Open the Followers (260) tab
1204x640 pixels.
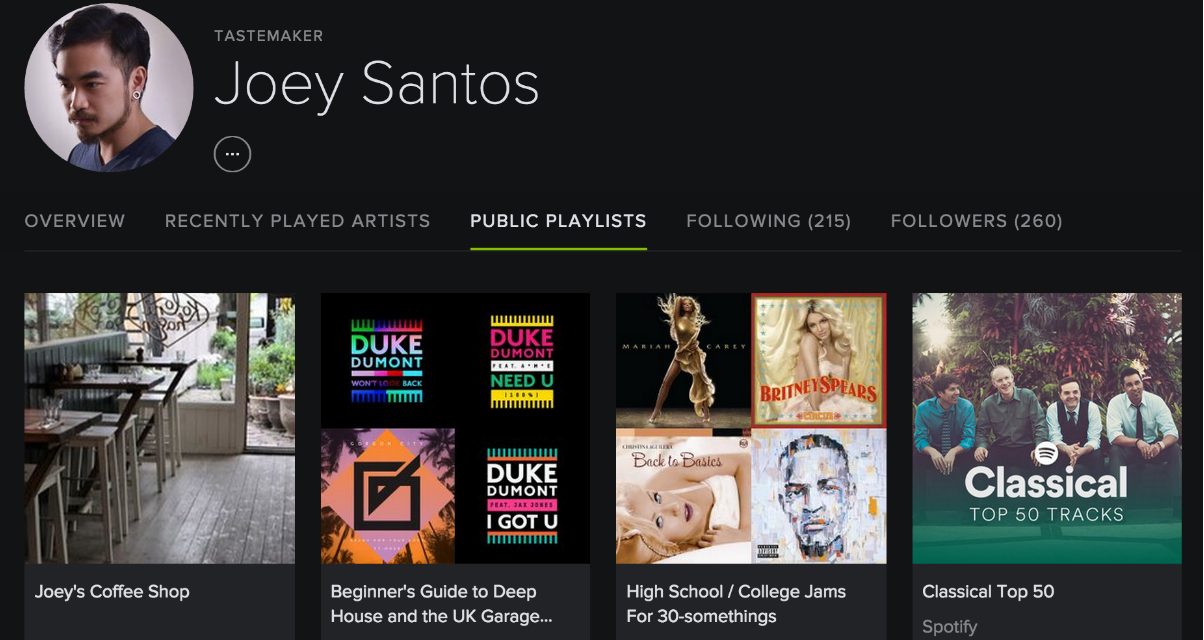point(976,221)
